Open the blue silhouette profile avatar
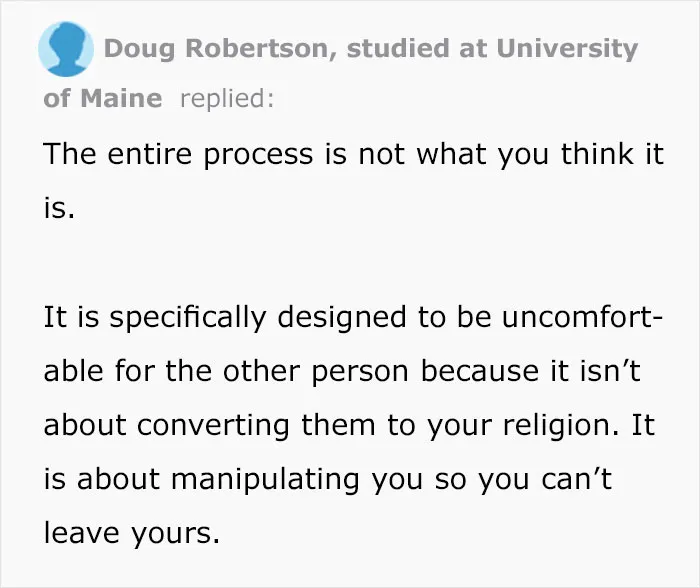This screenshot has height=588, width=700. coord(66,49)
